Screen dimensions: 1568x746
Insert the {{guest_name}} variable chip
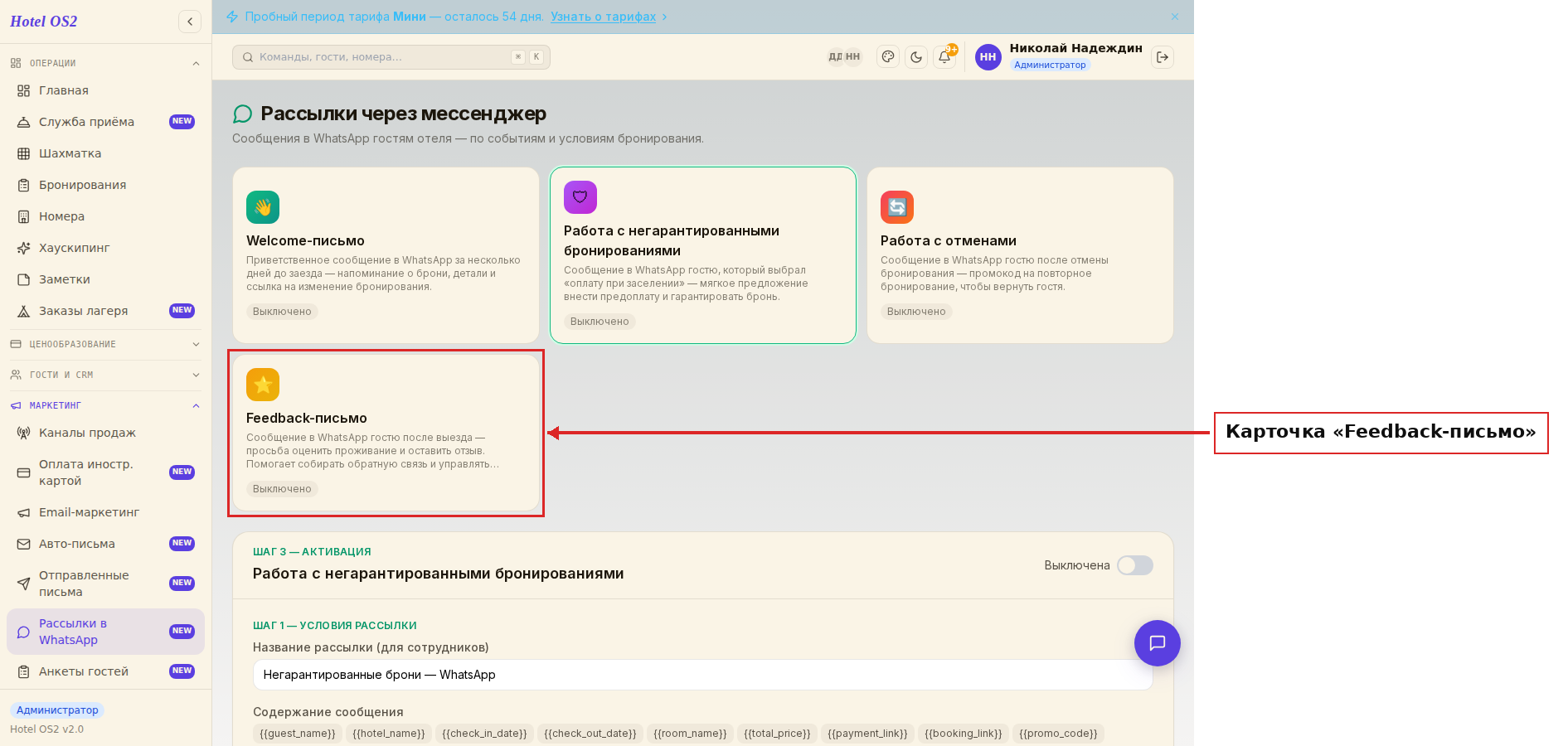click(x=298, y=734)
